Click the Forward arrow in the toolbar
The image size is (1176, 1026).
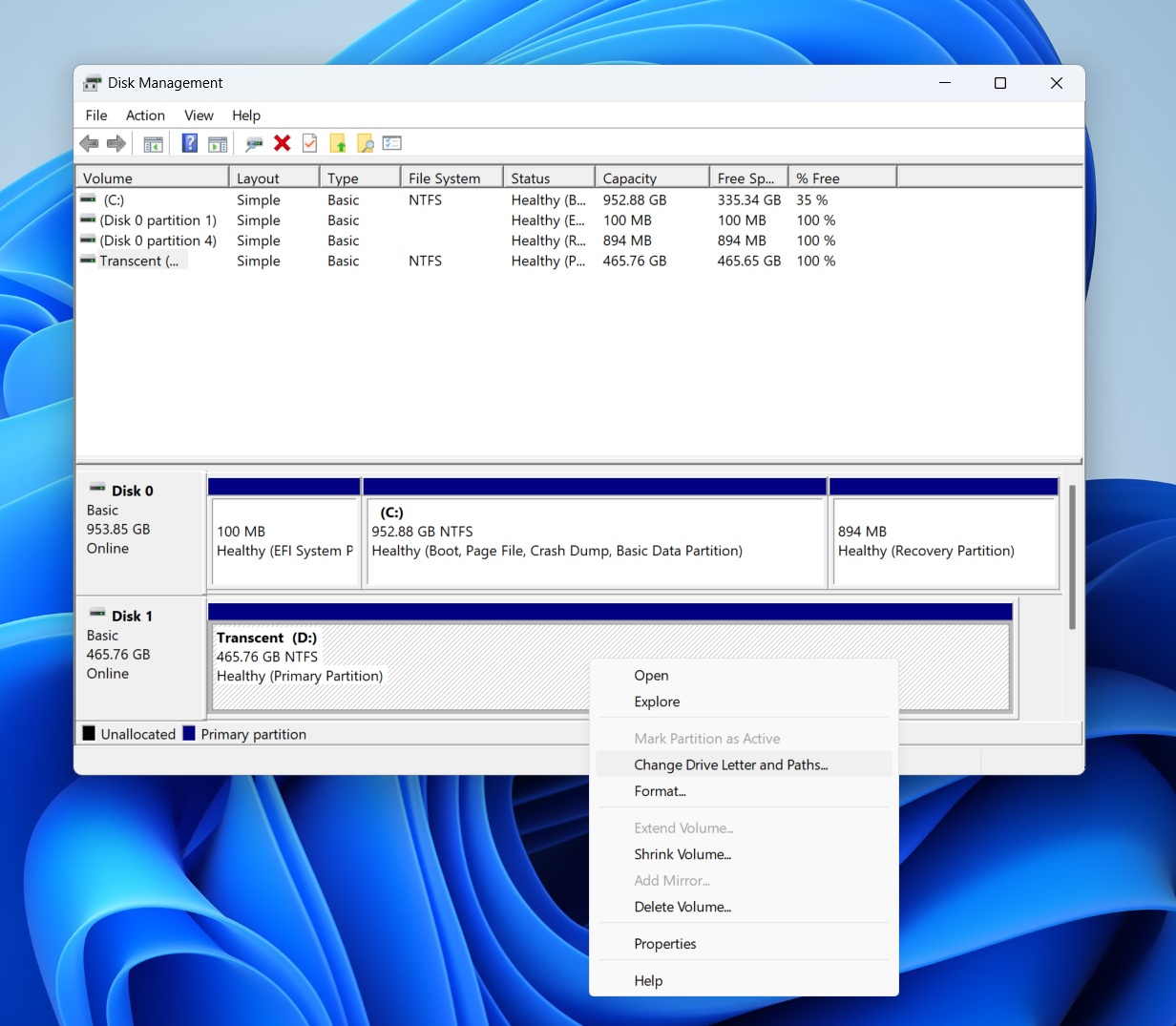(x=116, y=143)
